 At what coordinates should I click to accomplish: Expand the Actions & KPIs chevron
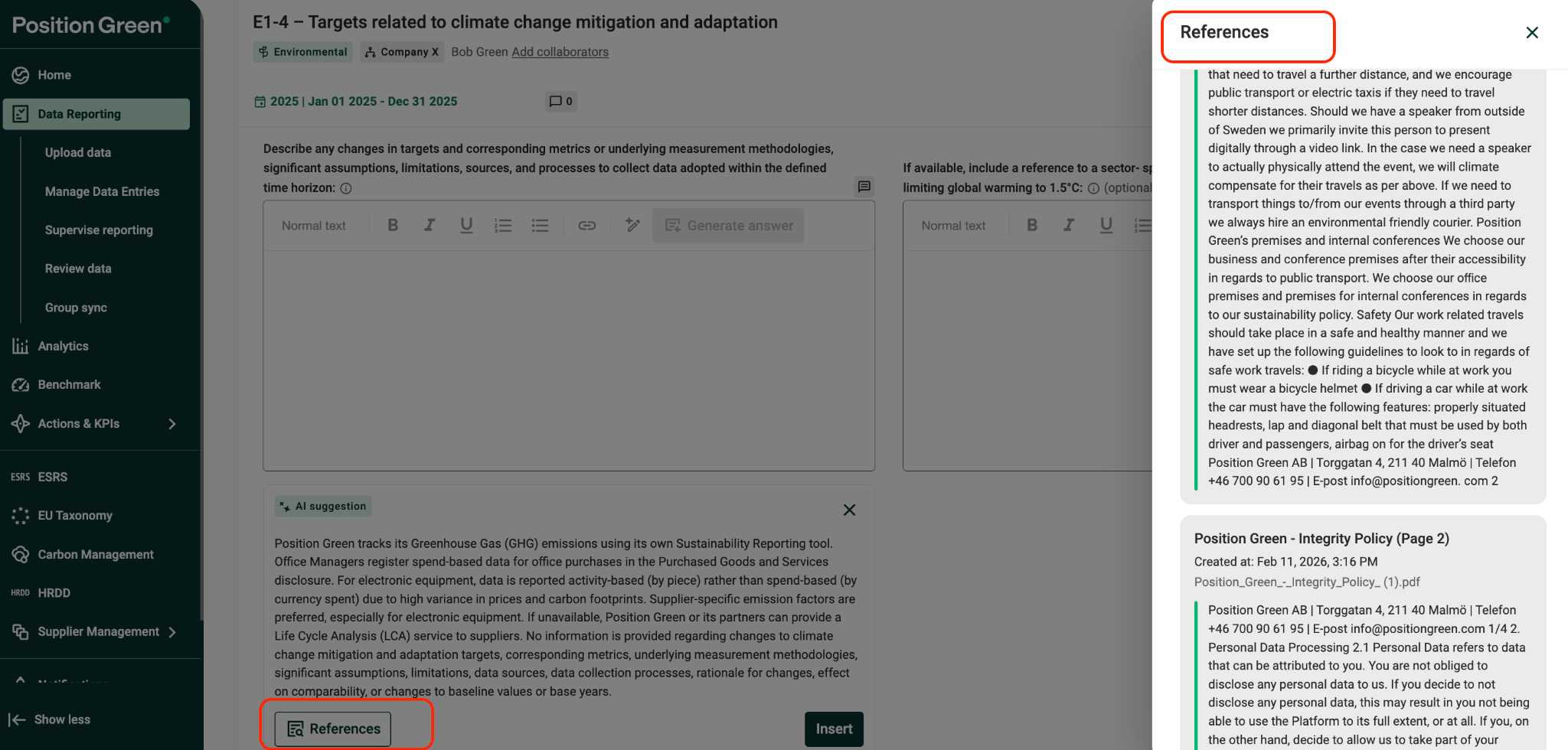[172, 424]
